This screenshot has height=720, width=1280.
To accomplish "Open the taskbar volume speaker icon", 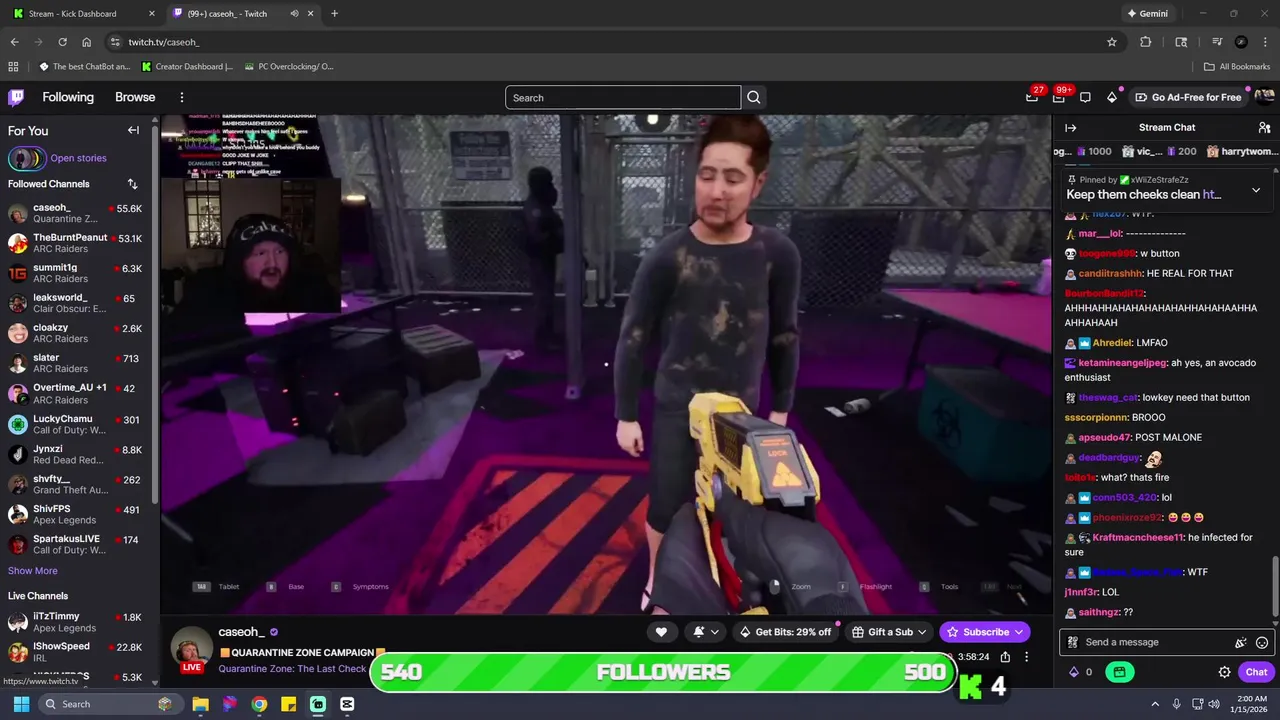I will 1214,704.
